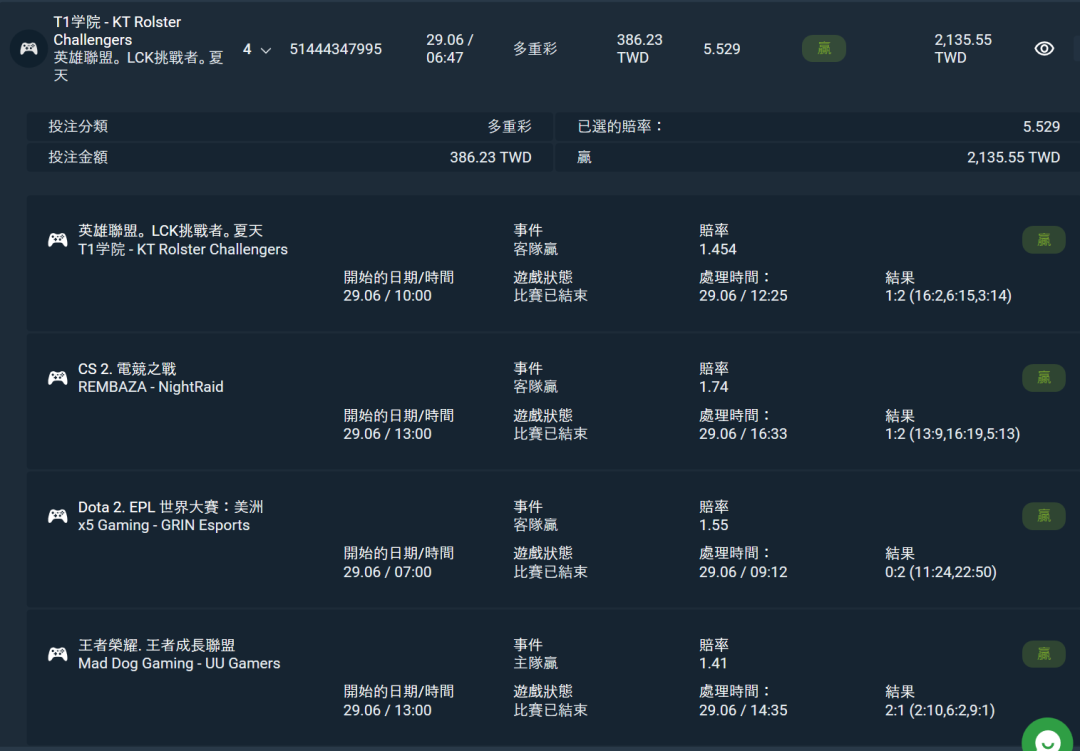Click the green win badge in the bet header
This screenshot has width=1080, height=751.
point(823,48)
